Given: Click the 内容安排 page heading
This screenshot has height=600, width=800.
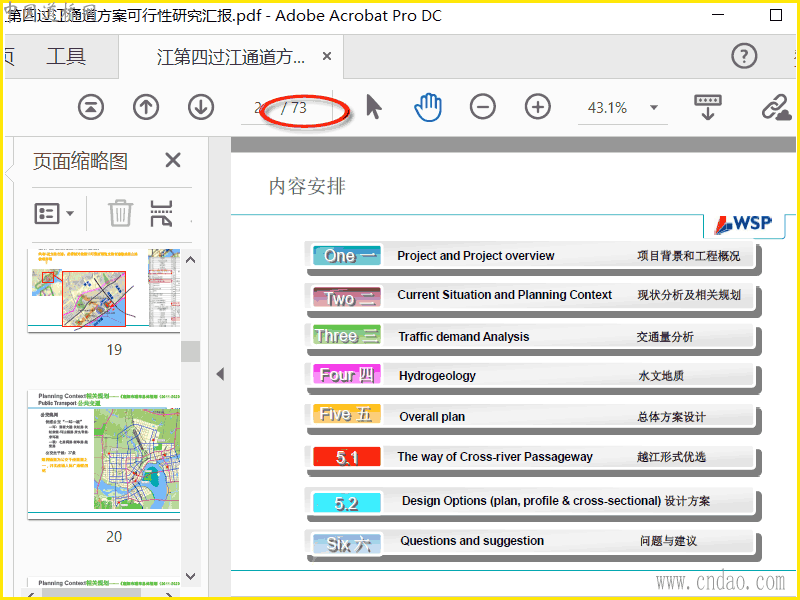Looking at the screenshot, I should 307,186.
